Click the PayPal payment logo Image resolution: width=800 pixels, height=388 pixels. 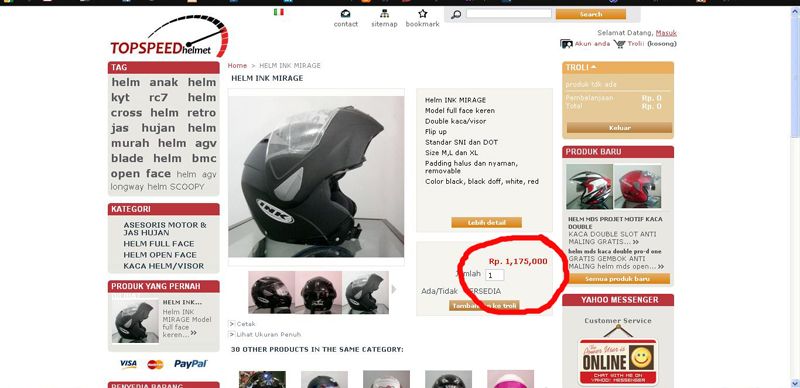tap(190, 364)
